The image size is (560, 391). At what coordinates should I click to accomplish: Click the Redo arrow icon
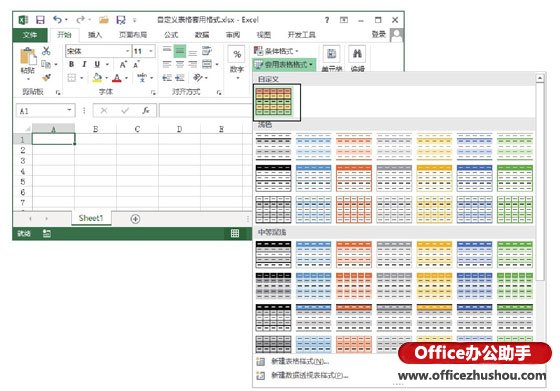click(x=81, y=20)
